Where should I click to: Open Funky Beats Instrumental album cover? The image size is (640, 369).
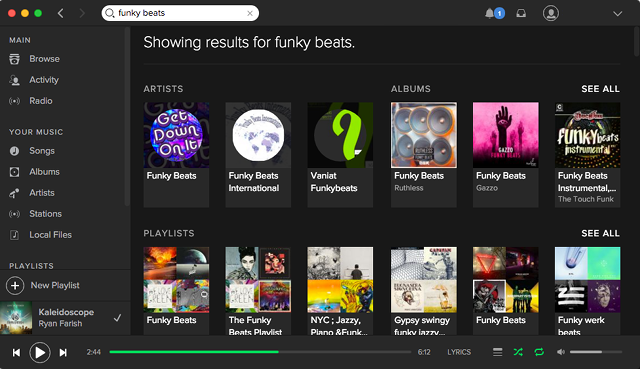point(588,135)
